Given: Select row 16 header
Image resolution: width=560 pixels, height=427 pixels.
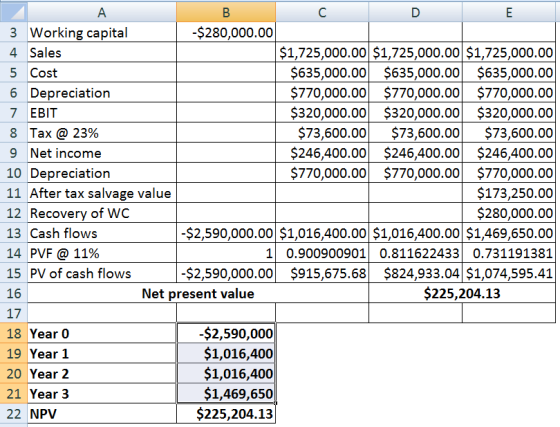Looking at the screenshot, I should [14, 293].
